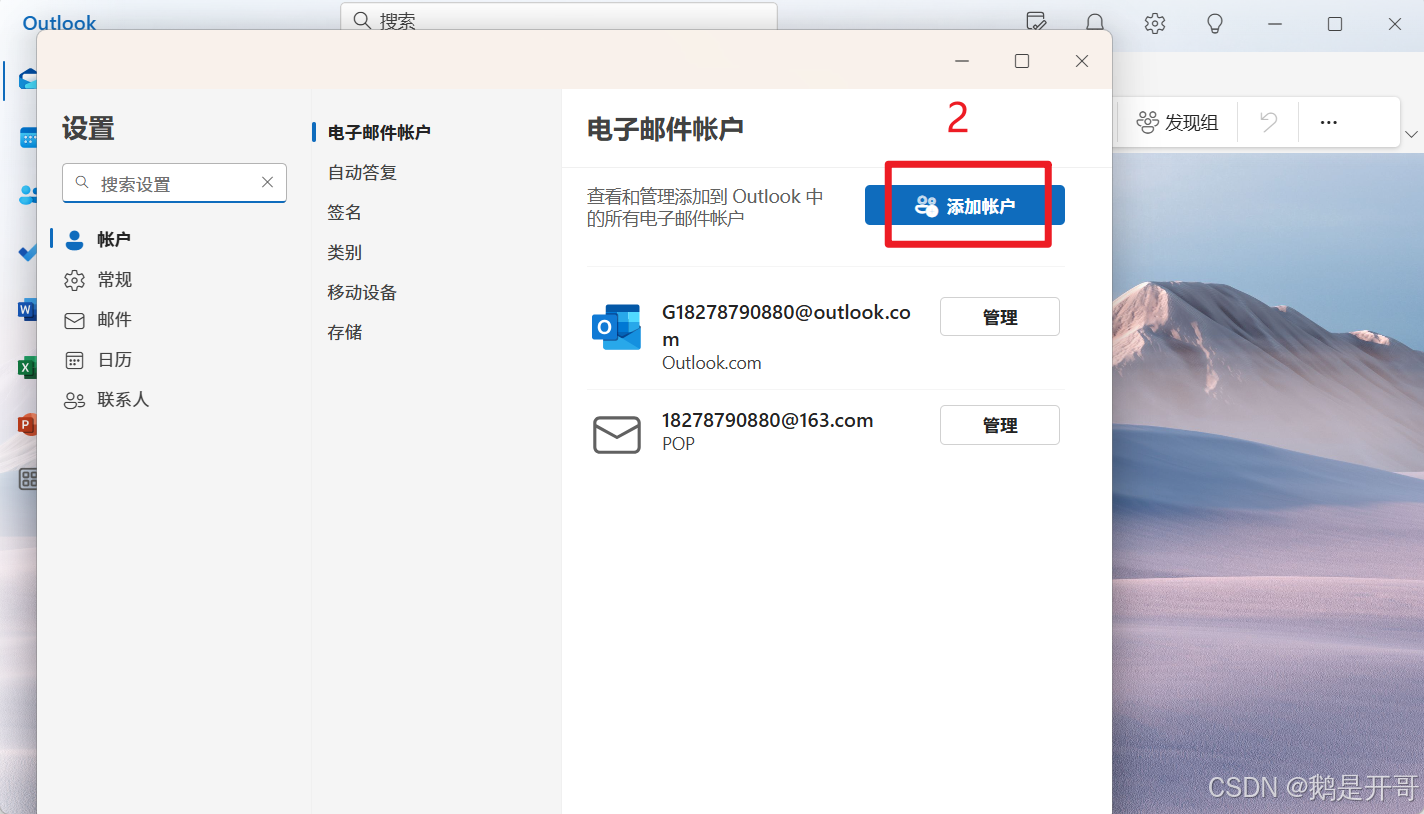1424x814 pixels.
Task: Select the 自动答复 sub-menu item
Action: [362, 172]
